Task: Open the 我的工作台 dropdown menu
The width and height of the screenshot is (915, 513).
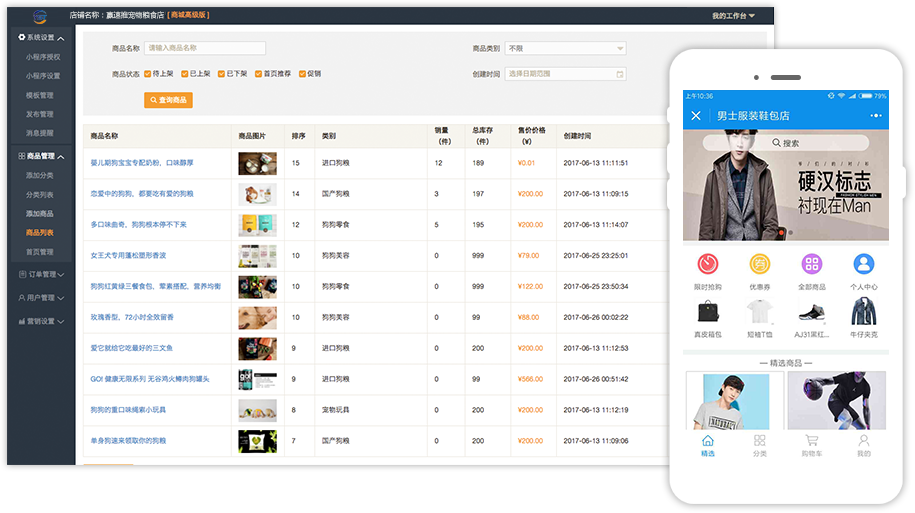Action: click(733, 16)
